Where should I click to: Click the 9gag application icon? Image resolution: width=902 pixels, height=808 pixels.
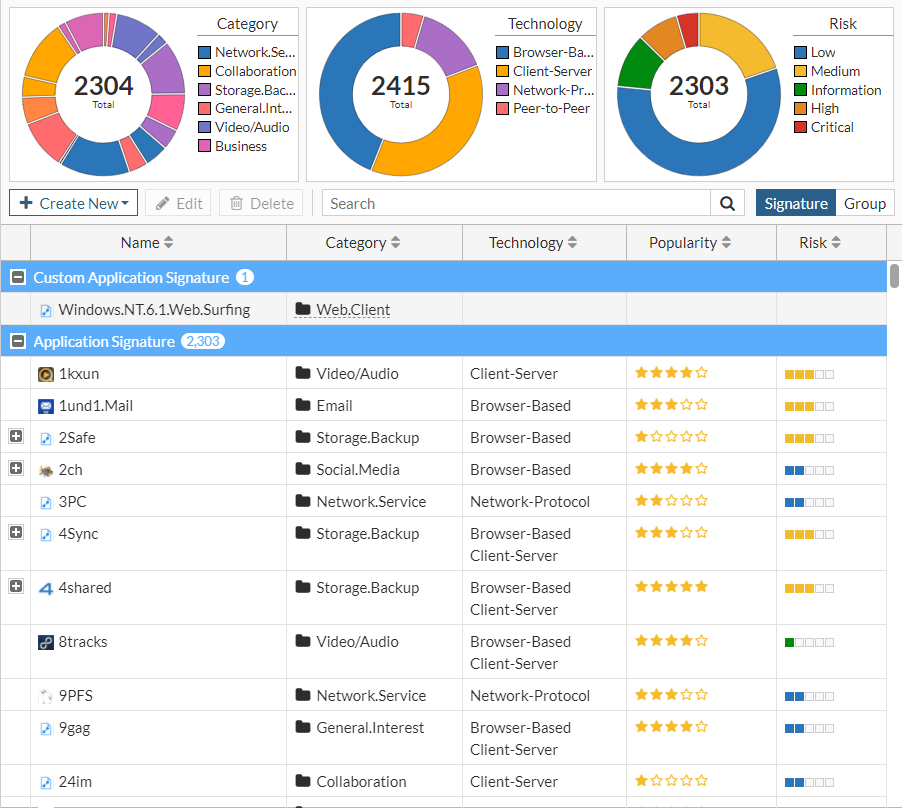tap(45, 727)
